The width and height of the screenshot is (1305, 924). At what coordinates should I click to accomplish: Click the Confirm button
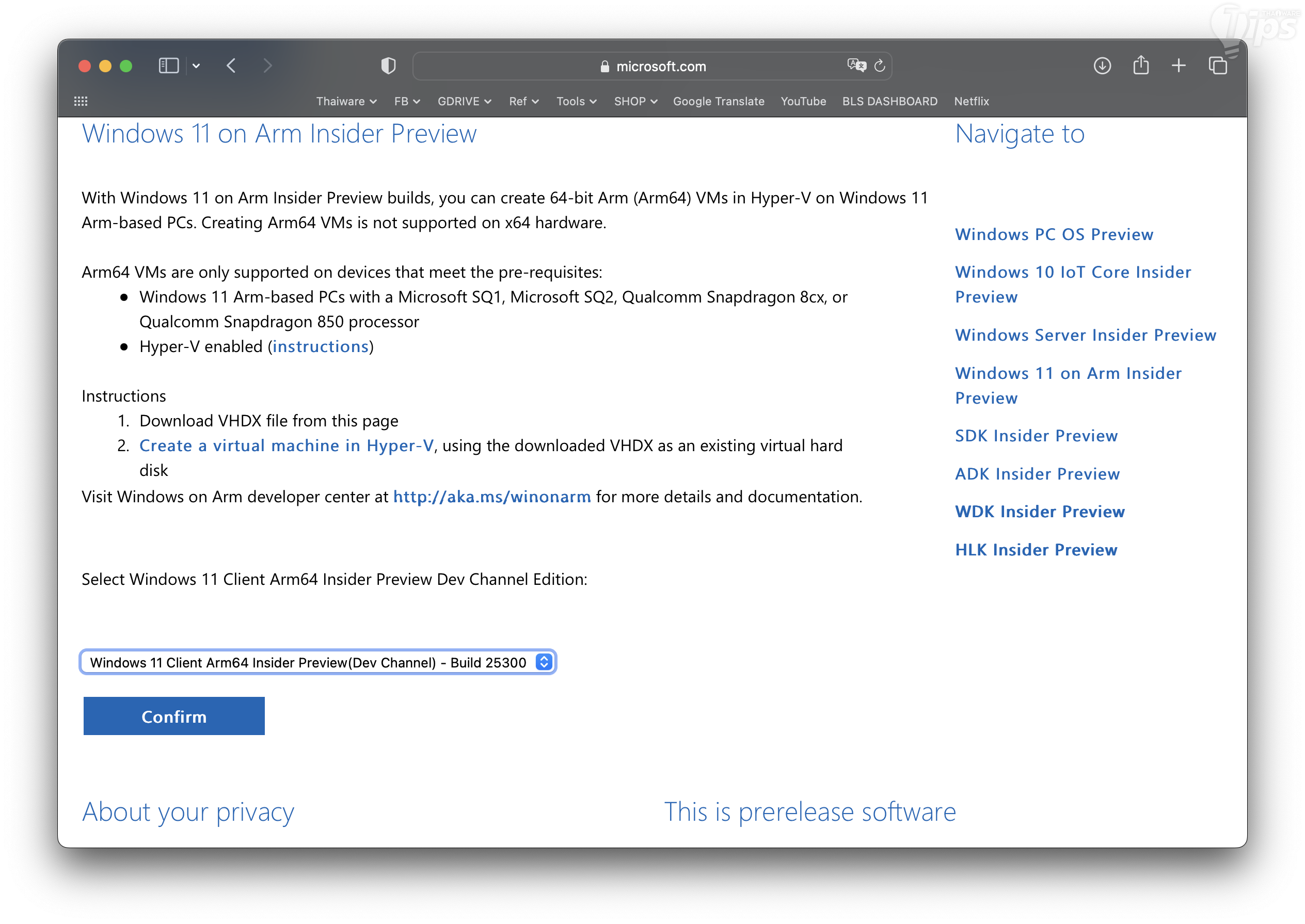pos(173,716)
